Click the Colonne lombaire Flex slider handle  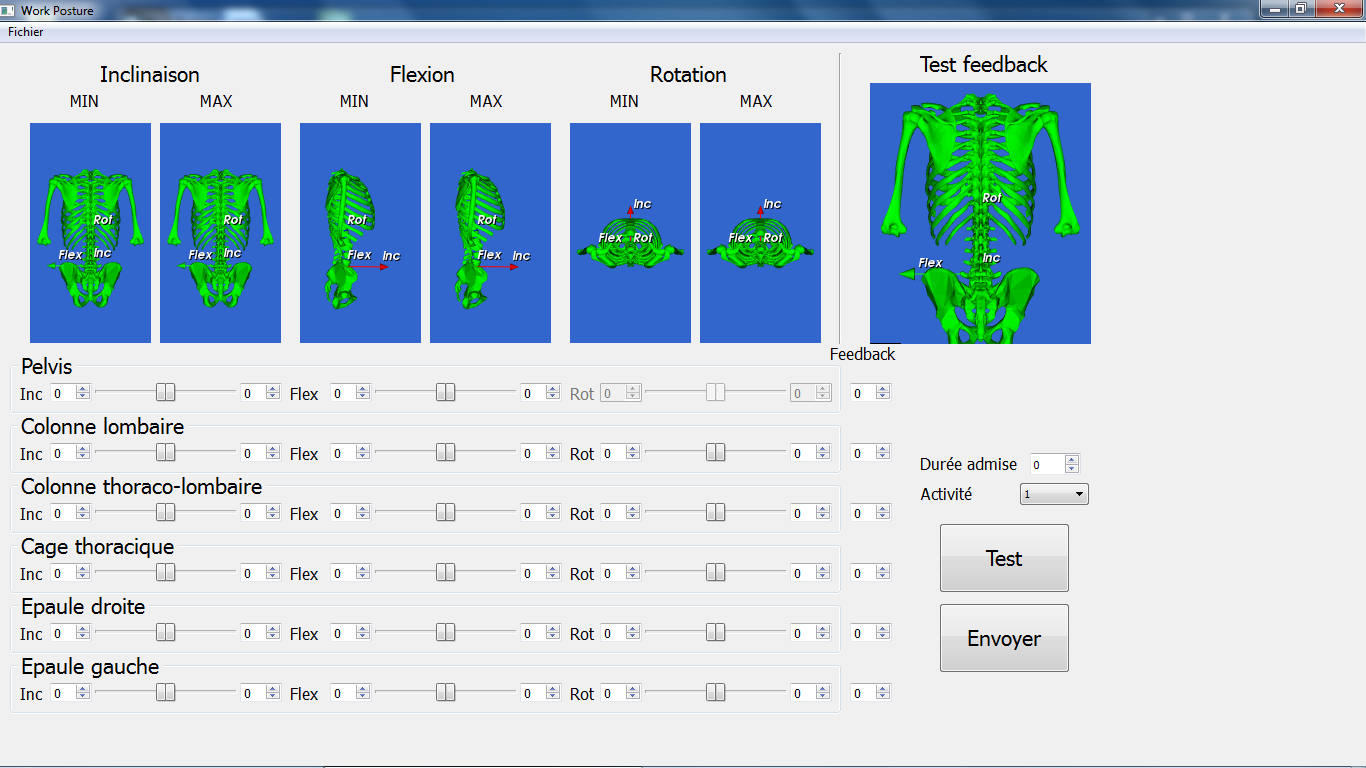point(446,453)
